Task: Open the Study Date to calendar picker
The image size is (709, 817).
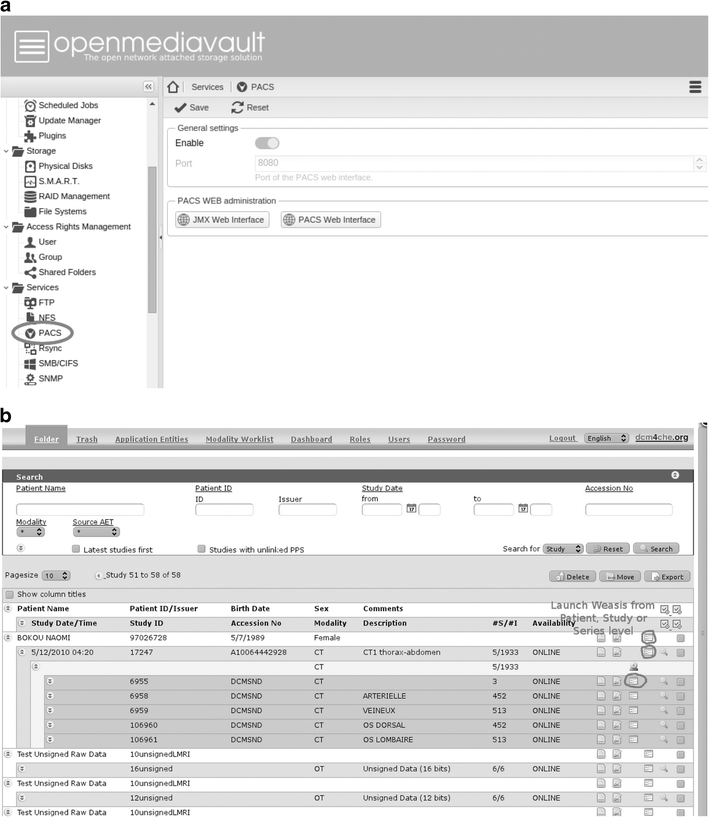Action: tap(523, 508)
